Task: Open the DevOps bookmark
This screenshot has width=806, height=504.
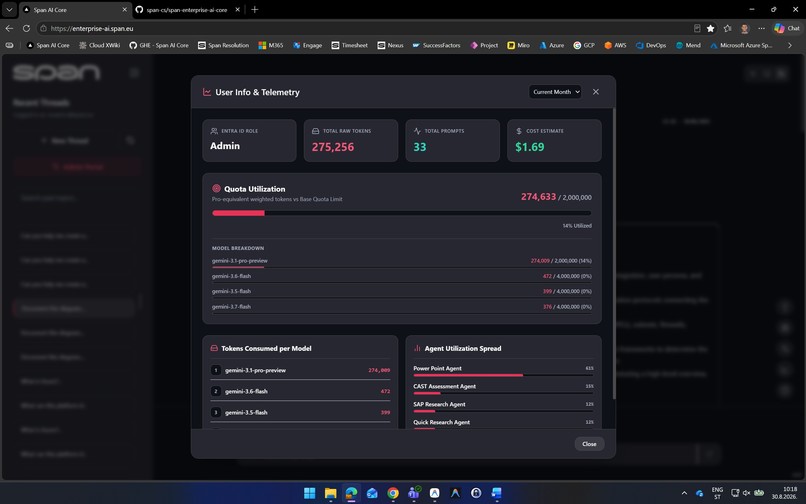Action: click(651, 45)
